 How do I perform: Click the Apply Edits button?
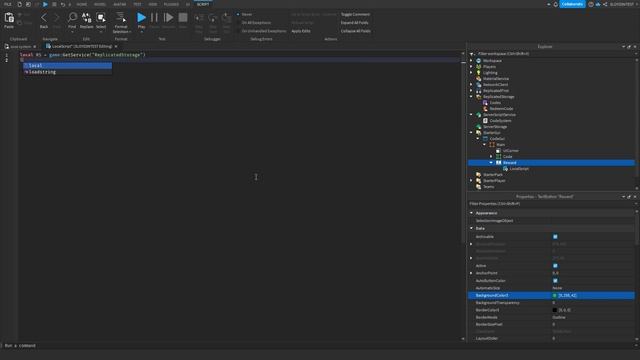pos(301,31)
